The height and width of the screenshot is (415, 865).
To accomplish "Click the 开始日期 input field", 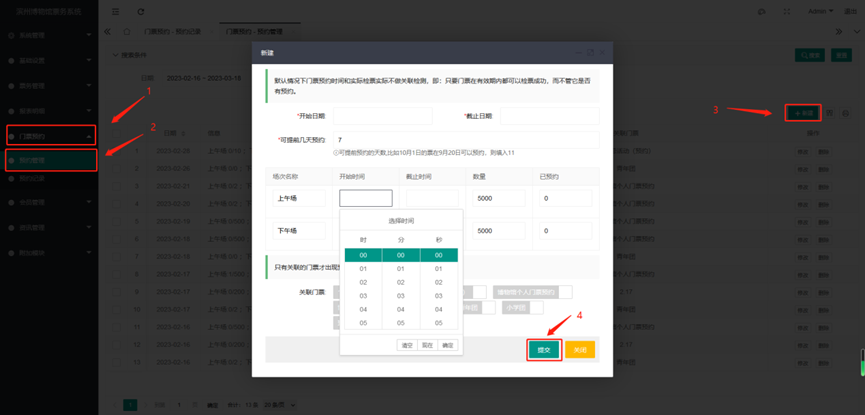I will 385,117.
